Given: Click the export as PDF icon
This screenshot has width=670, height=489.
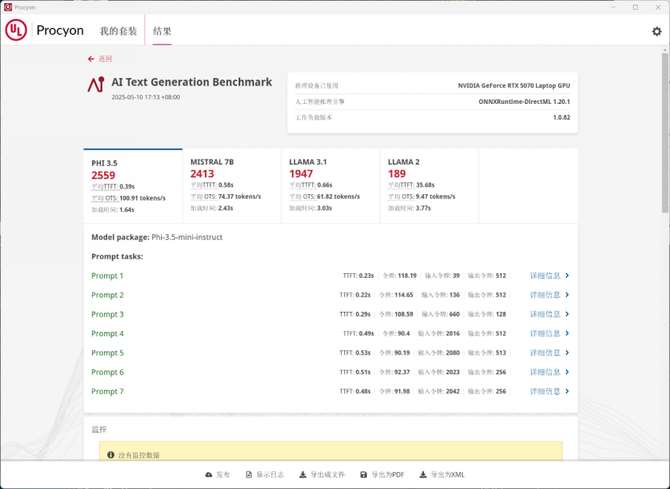Looking at the screenshot, I should pos(364,475).
